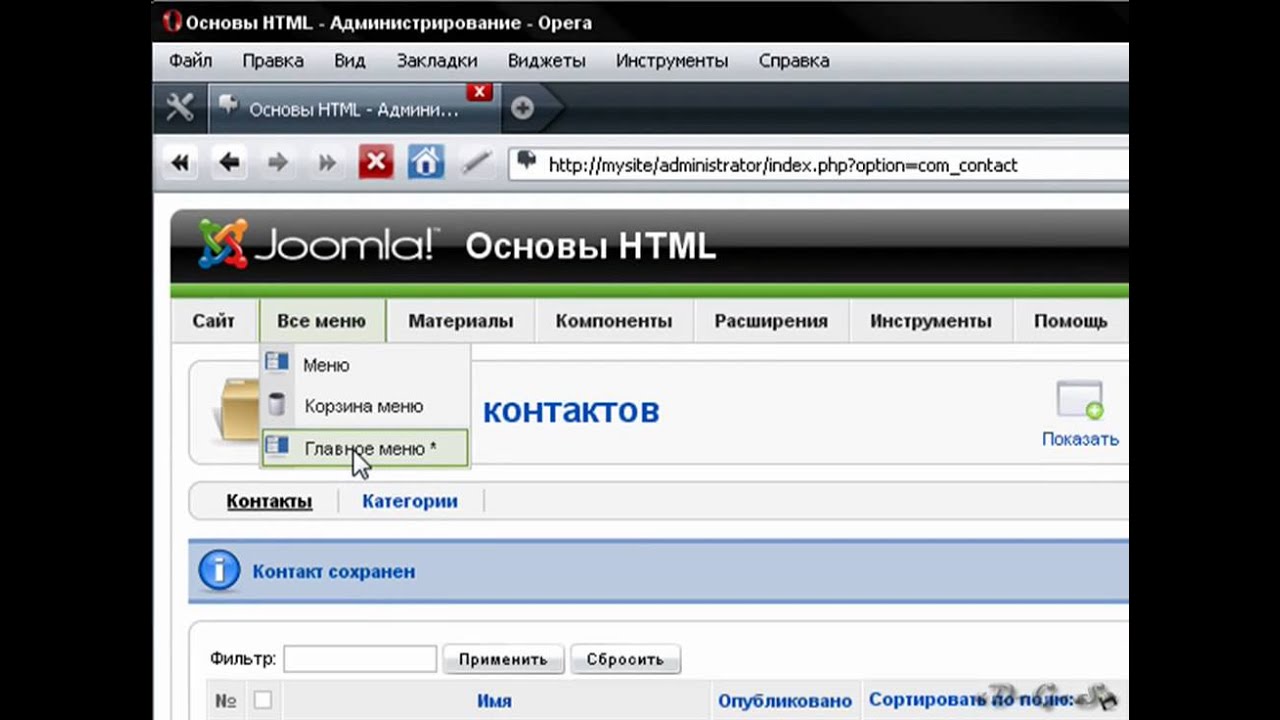This screenshot has height=720, width=1280.
Task: Open the Файл menu
Action: (190, 61)
